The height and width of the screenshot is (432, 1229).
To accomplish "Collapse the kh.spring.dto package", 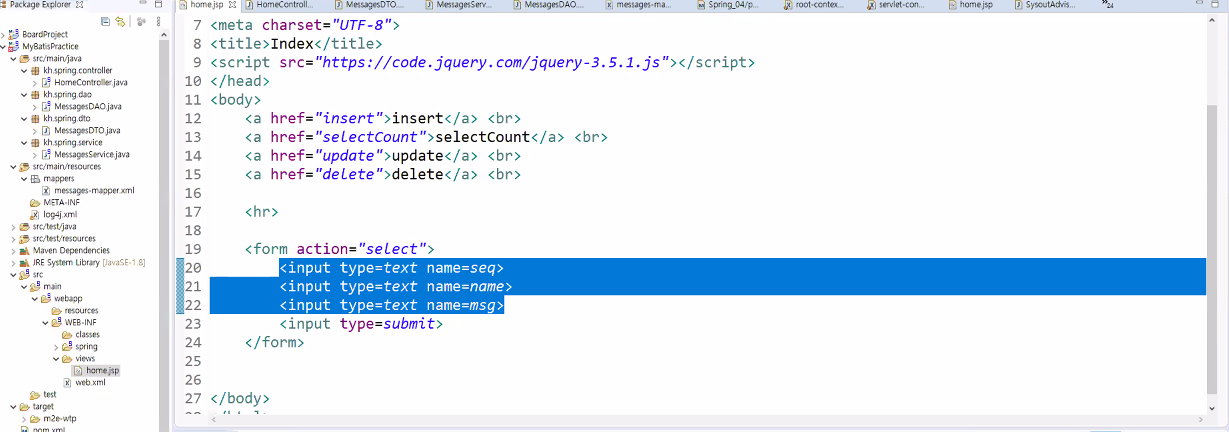I will (x=24, y=118).
